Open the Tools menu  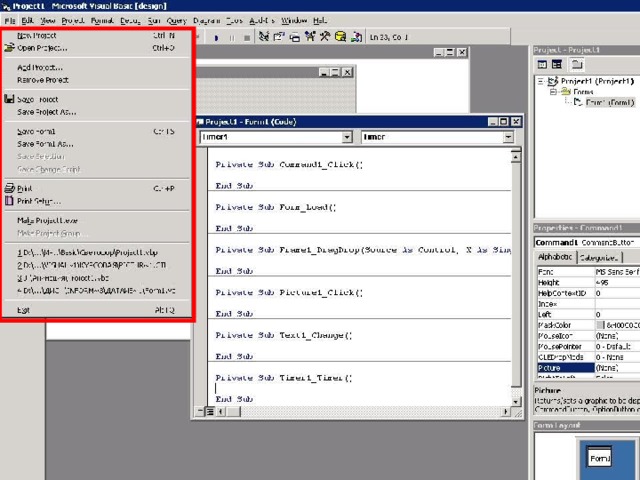pyautogui.click(x=235, y=20)
